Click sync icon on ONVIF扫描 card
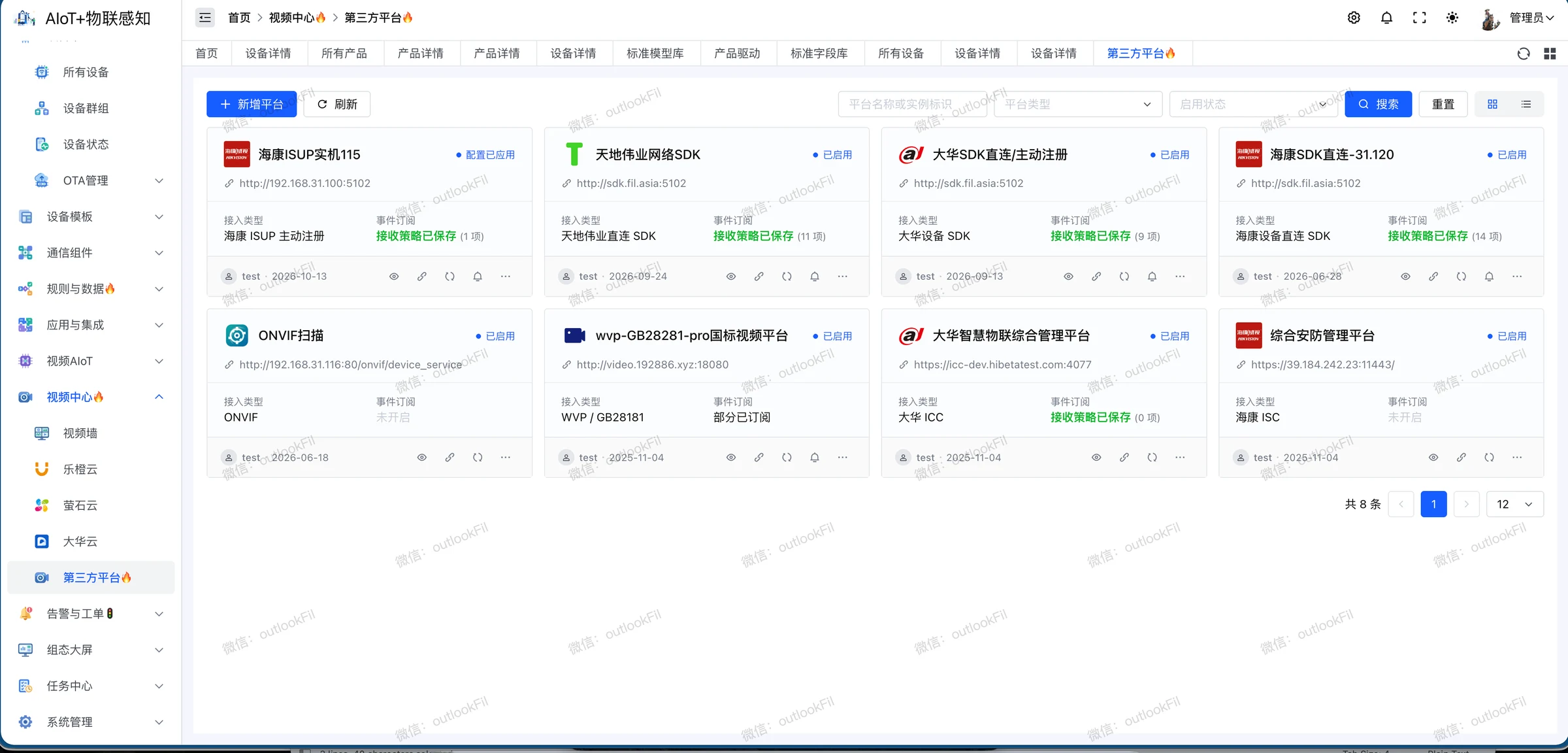 (478, 458)
